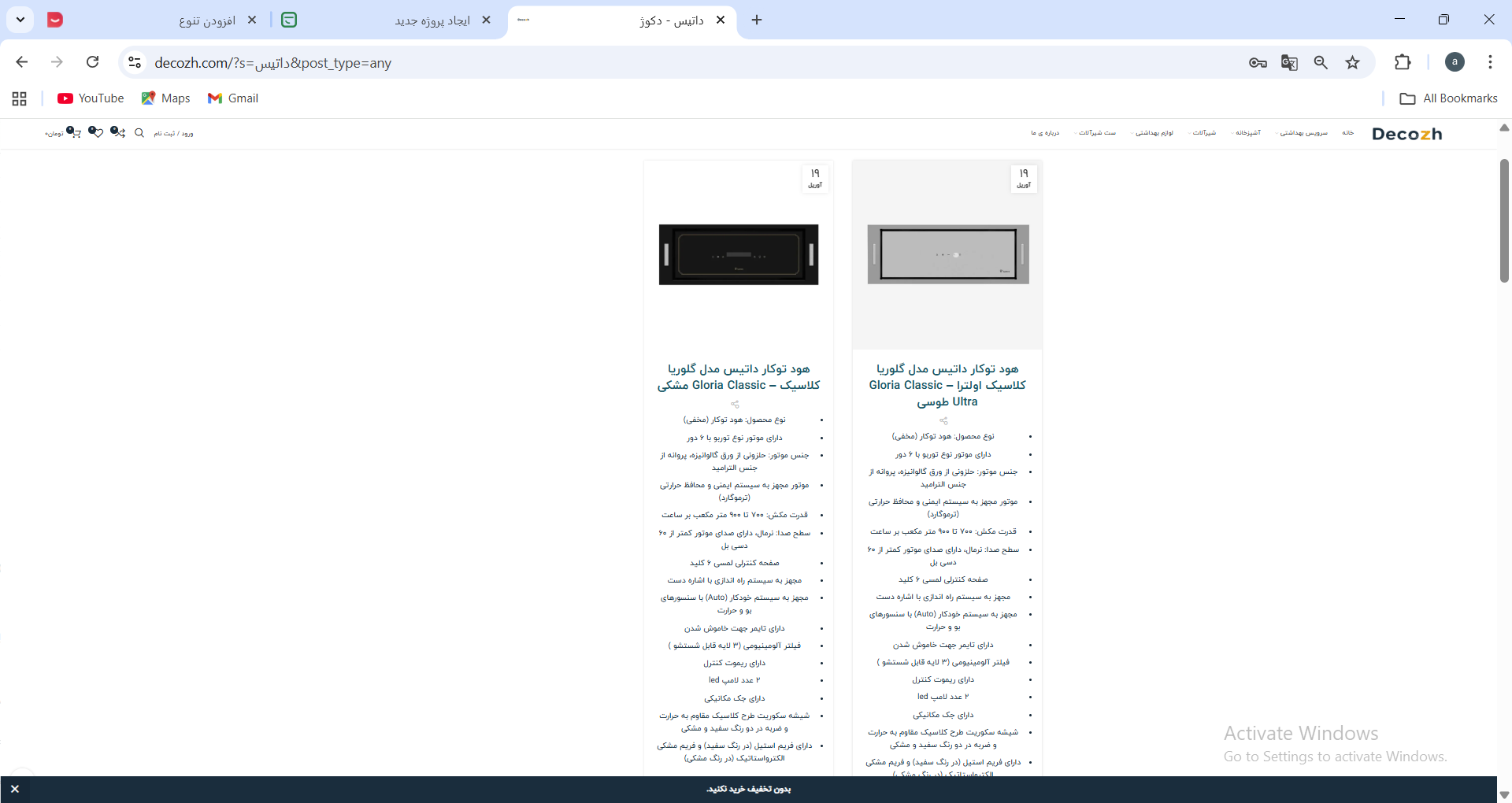Open the Maps bookmark
The width and height of the screenshot is (1512, 803).
point(165,98)
